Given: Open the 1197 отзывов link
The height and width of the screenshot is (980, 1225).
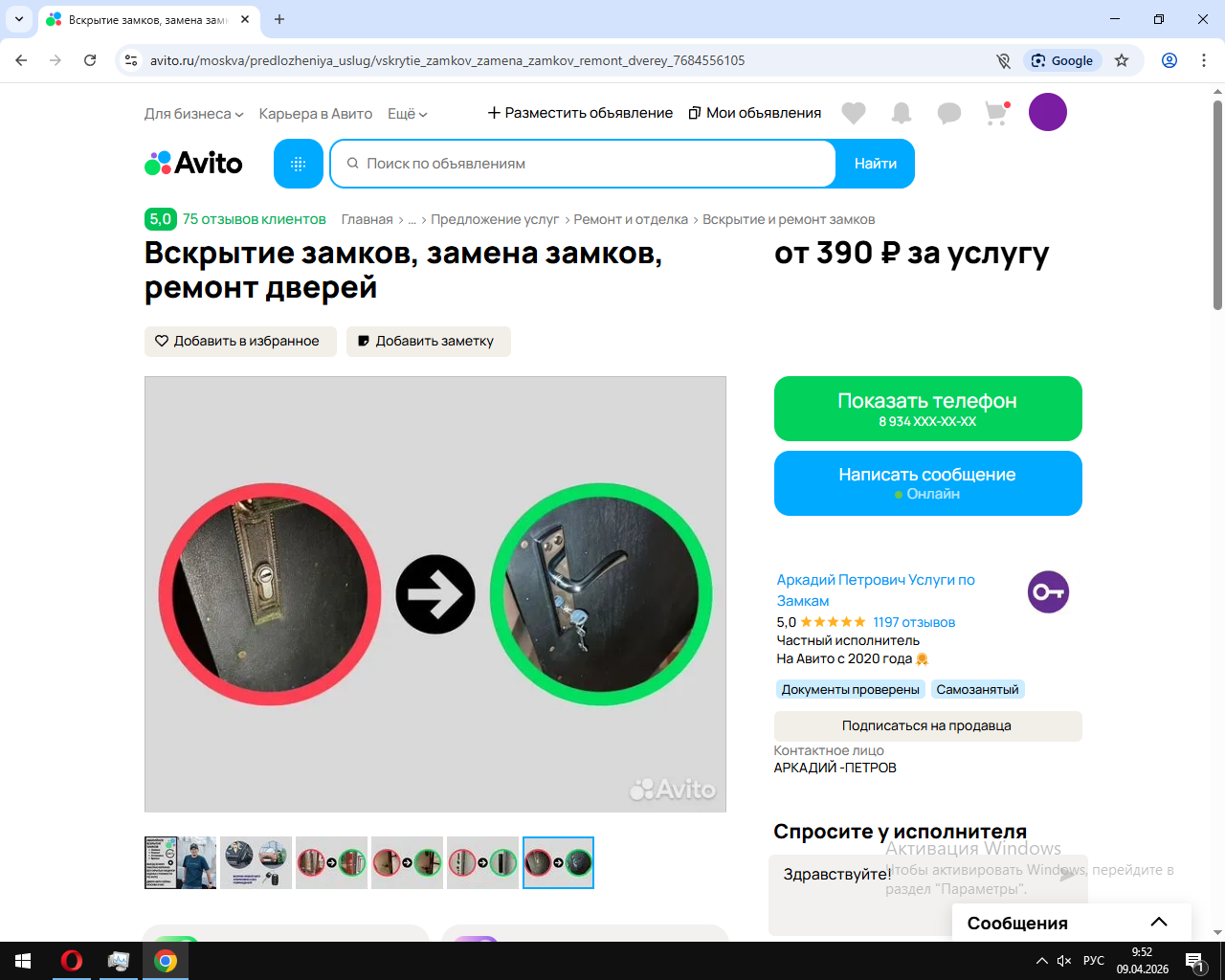Looking at the screenshot, I should 914,622.
